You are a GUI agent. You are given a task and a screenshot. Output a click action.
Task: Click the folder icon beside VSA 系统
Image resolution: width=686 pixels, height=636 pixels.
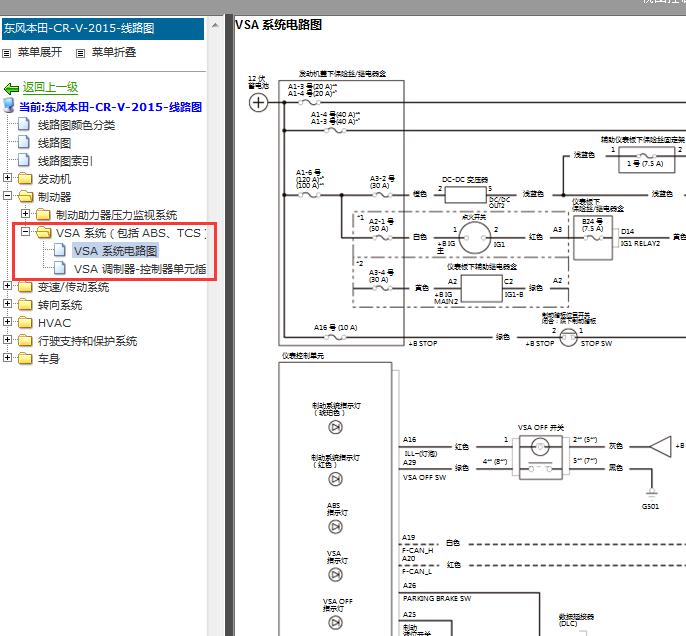point(43,232)
